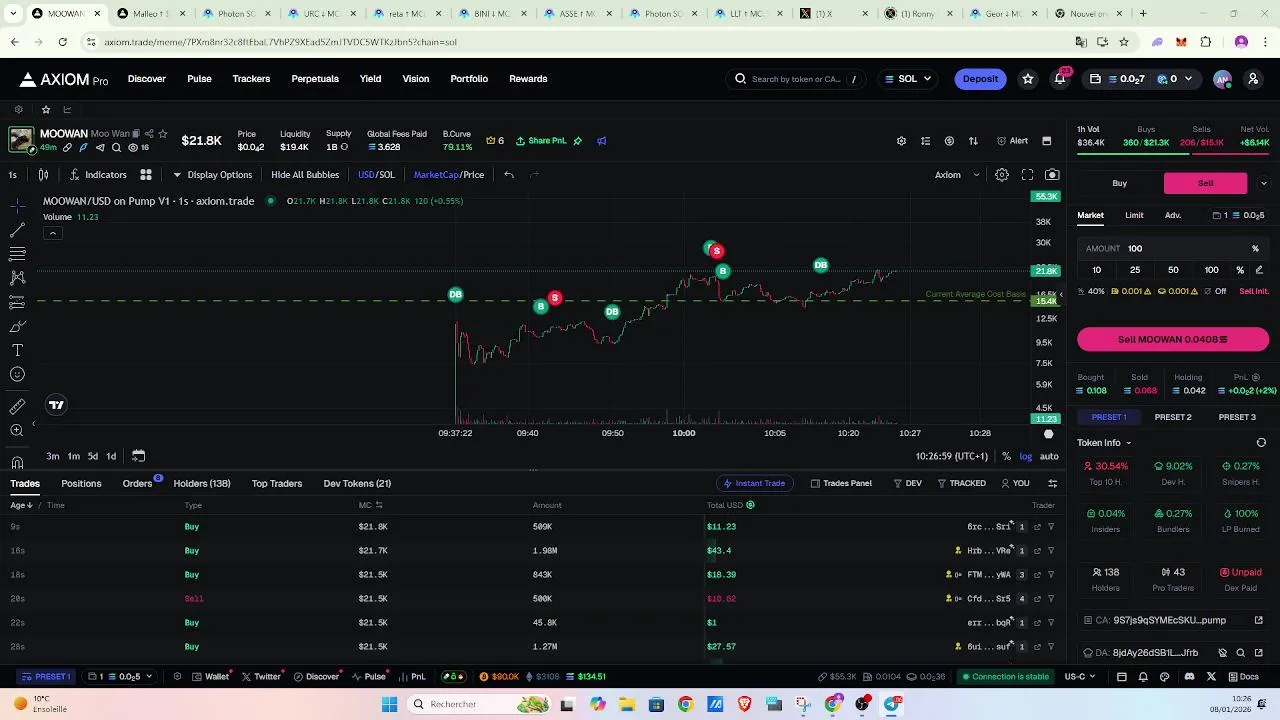
Task: Open the watchlist star icon in header
Action: click(1028, 79)
